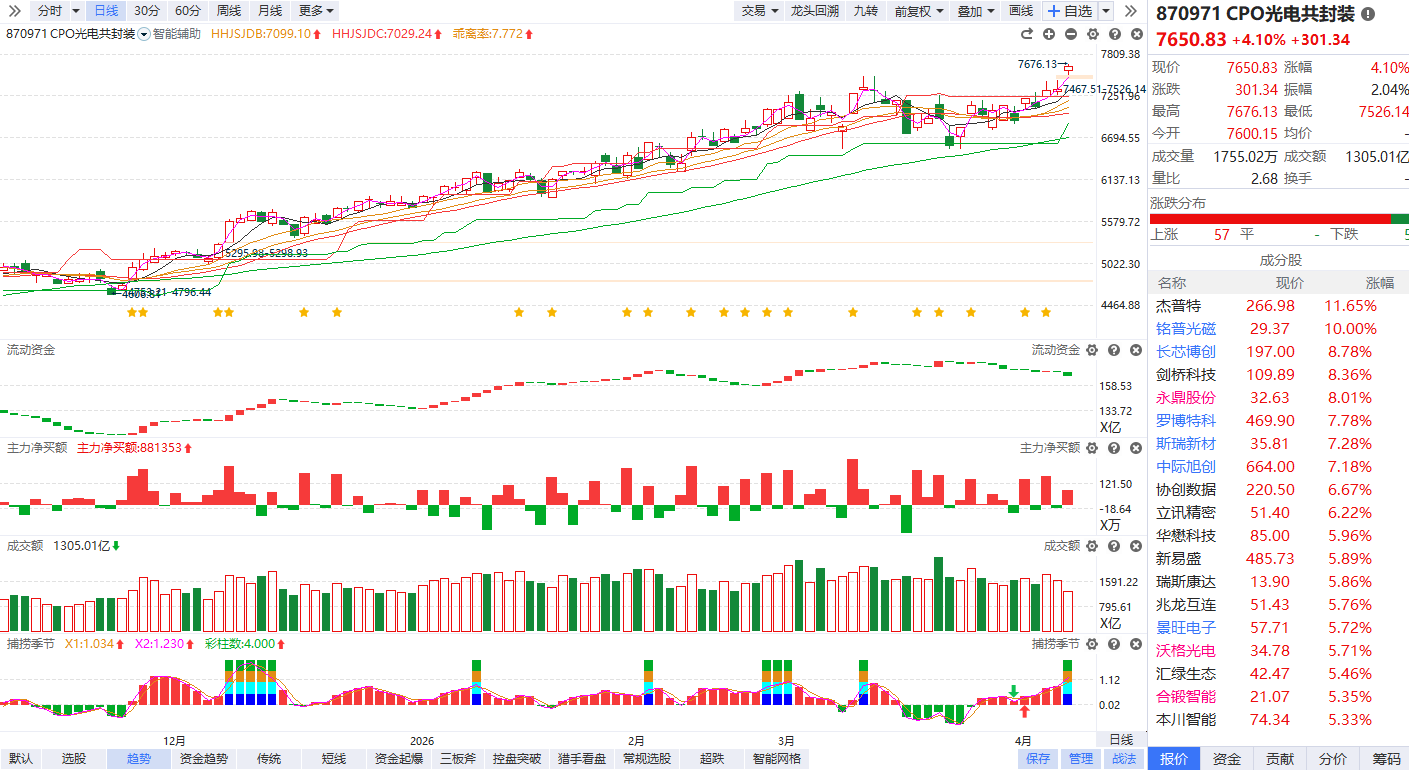Toggle 智能辅助 smart assist on chart
Viewport: 1409px width, 770px height.
[176, 34]
